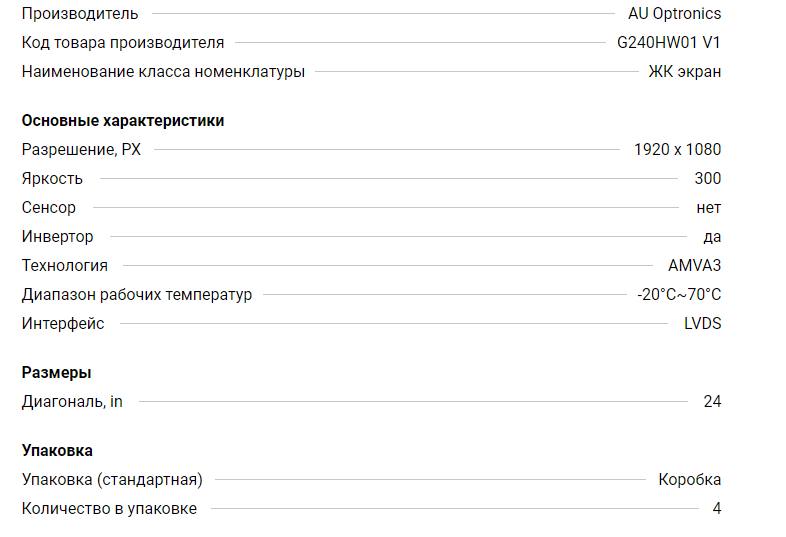Click the 'Инвертор' row label
786x537 pixels.
click(x=57, y=237)
